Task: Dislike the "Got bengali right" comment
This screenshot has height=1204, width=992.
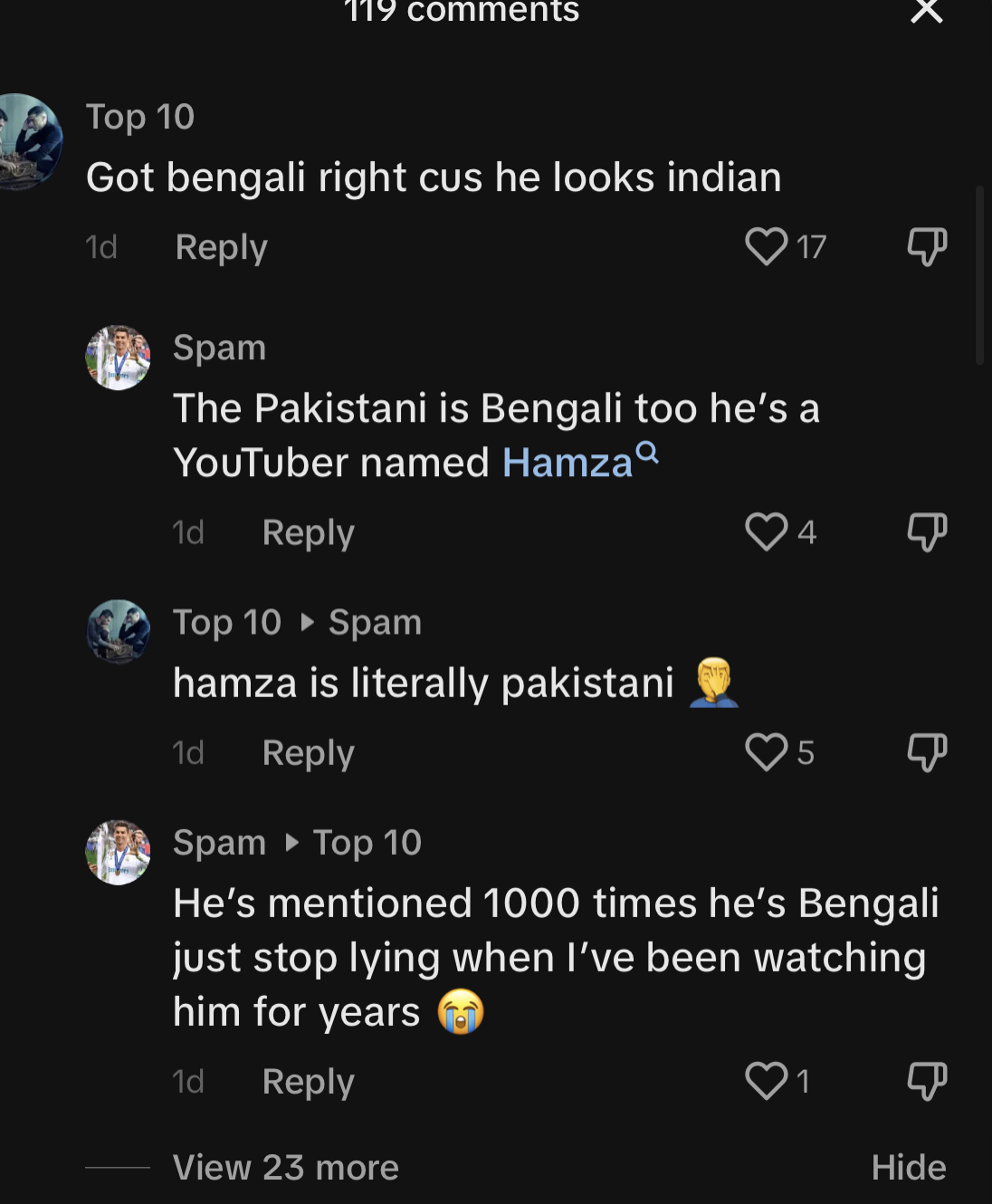Action: [x=927, y=246]
